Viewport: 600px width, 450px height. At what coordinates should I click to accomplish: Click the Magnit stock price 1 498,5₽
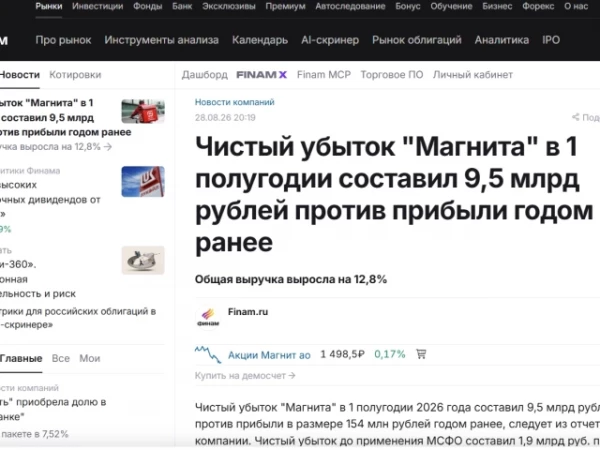[342, 354]
